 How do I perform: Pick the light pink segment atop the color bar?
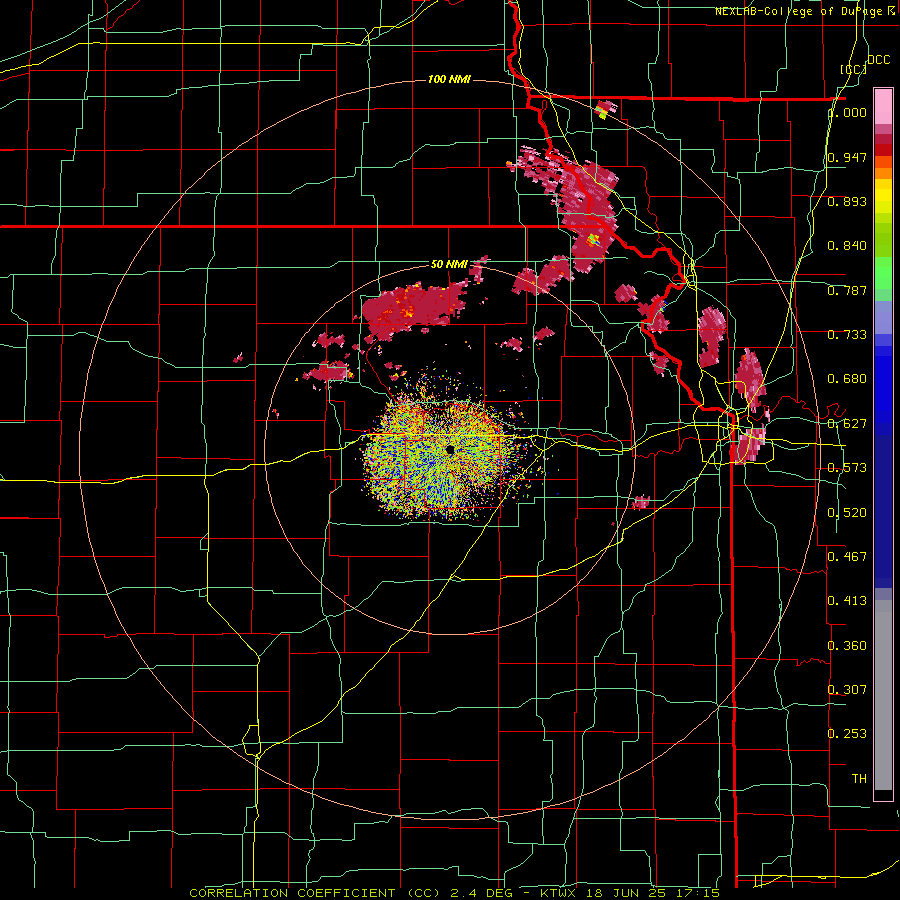point(883,107)
